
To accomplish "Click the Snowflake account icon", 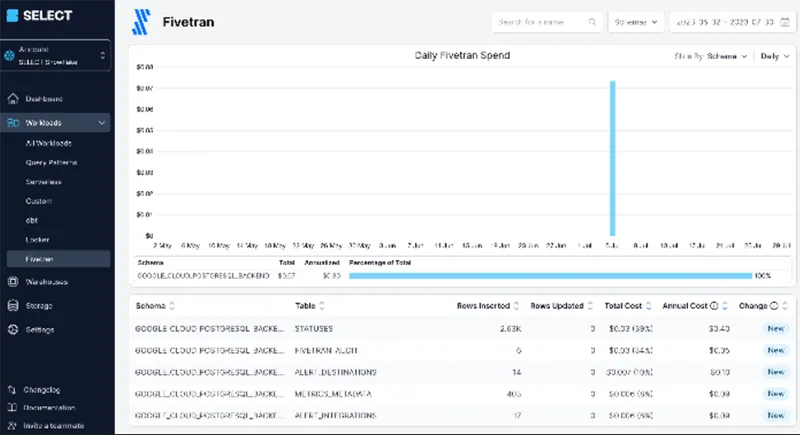I will [x=10, y=56].
